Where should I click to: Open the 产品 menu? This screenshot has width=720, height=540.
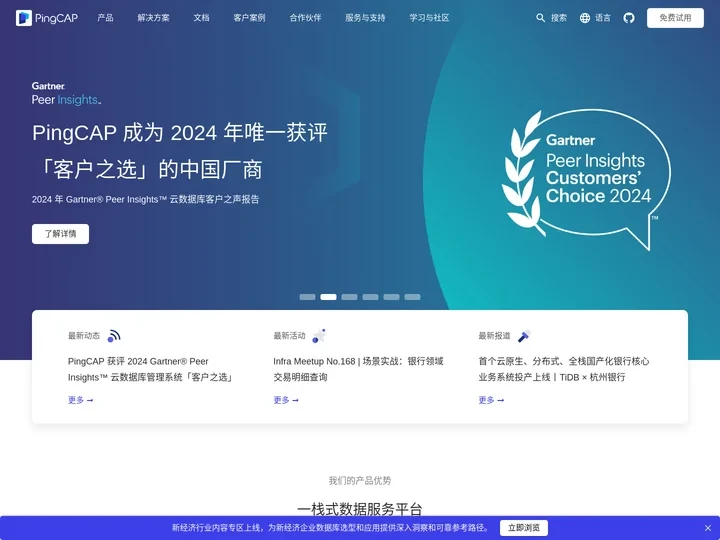tap(105, 18)
